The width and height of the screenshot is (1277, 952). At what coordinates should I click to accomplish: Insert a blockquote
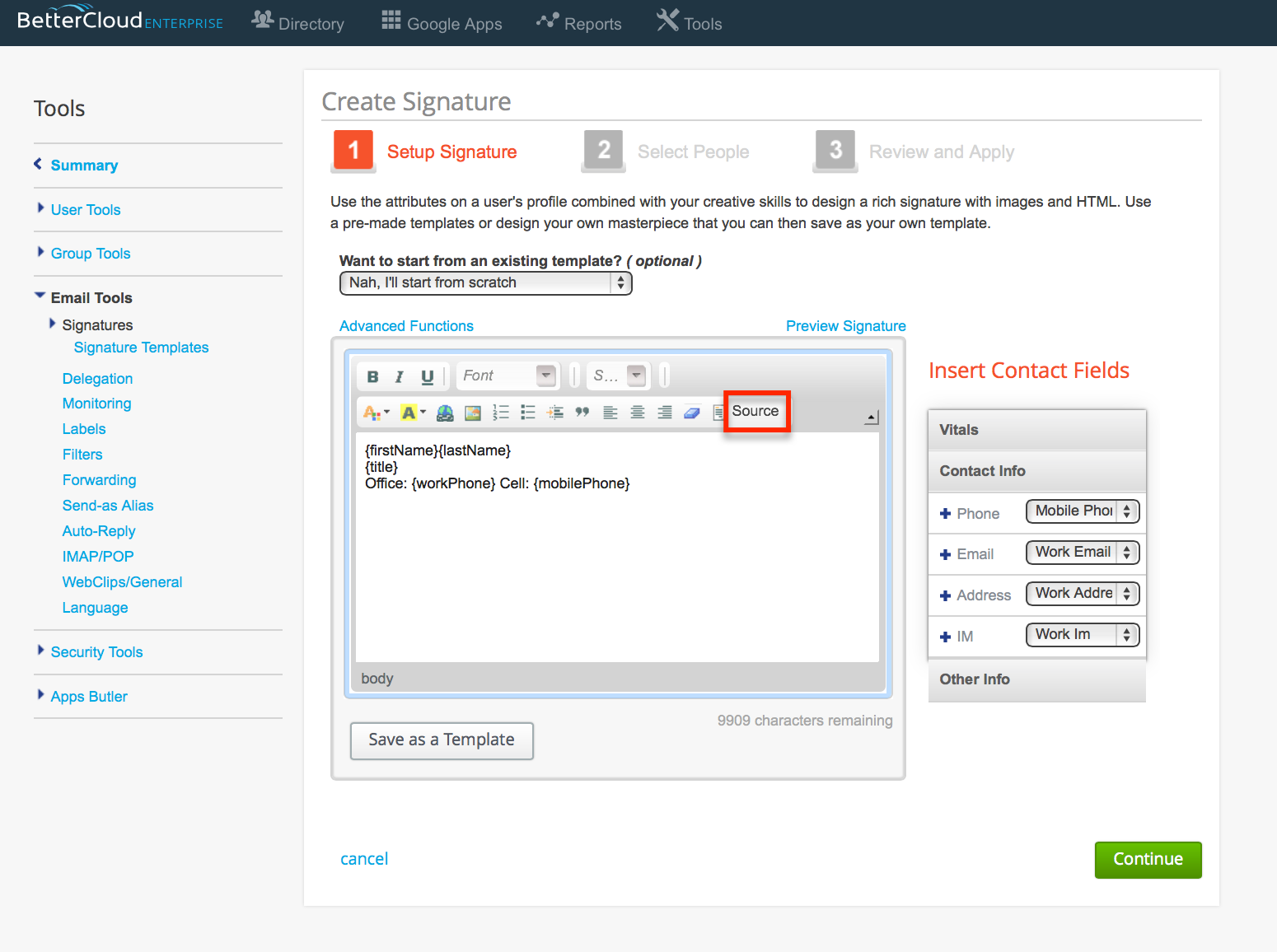(582, 412)
